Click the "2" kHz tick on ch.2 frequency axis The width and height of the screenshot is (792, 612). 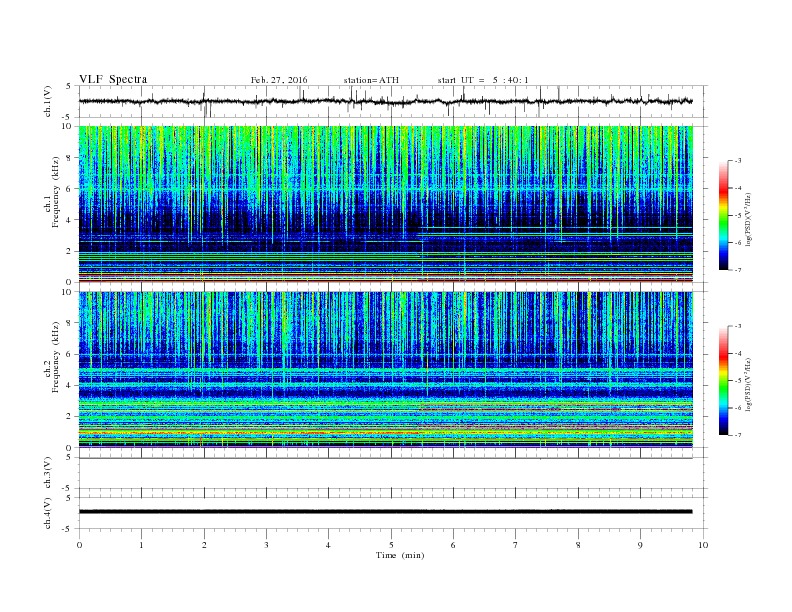70,416
